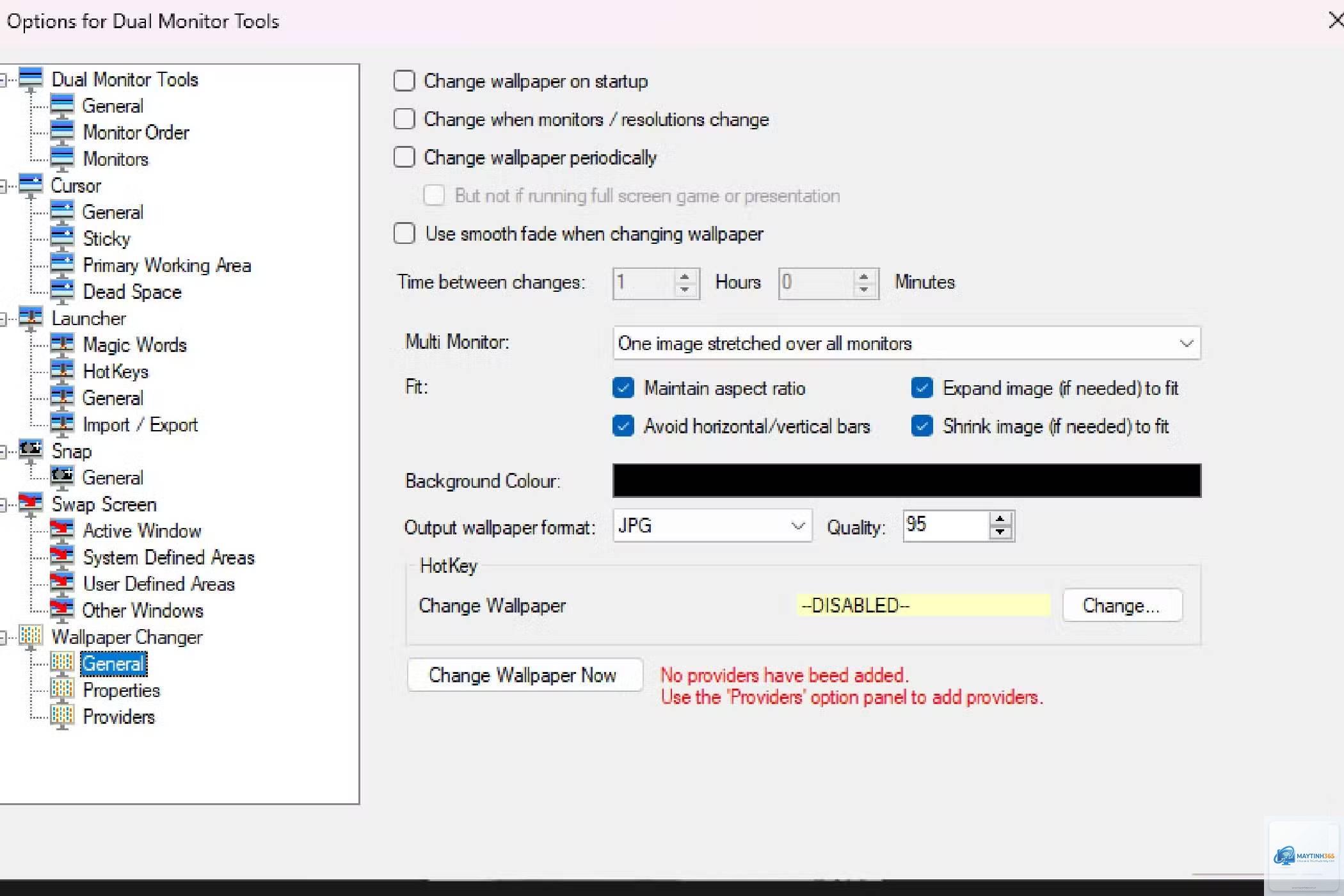Click the icon beside System Defined Areas
1344x896 pixels.
(62, 557)
